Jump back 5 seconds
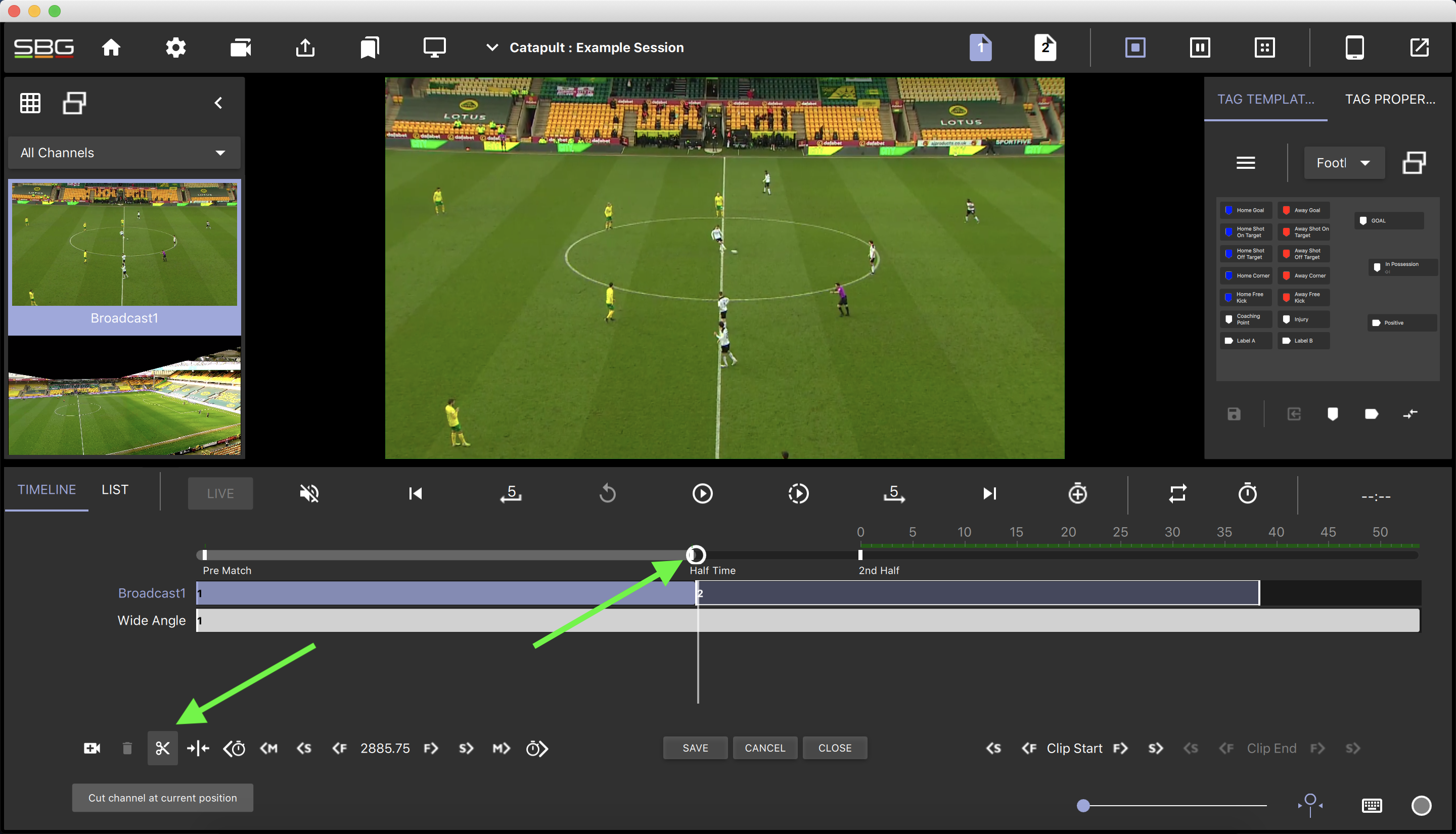 (x=511, y=493)
